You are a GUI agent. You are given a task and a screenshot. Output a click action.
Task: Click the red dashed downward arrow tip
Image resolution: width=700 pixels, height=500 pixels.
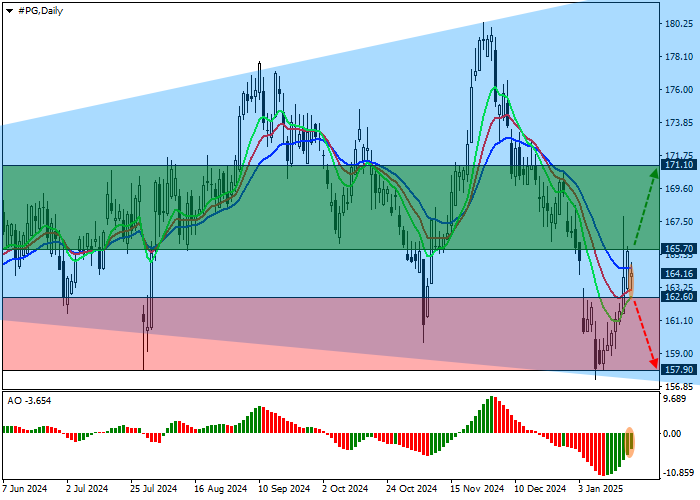(x=654, y=365)
